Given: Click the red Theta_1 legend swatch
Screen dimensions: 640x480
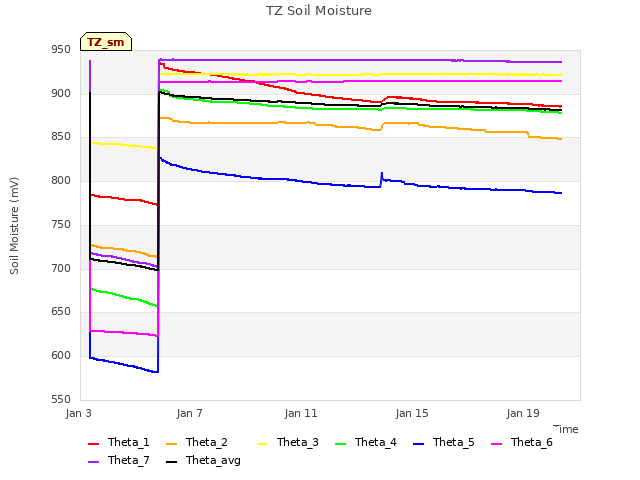Looking at the screenshot, I should (93, 444).
